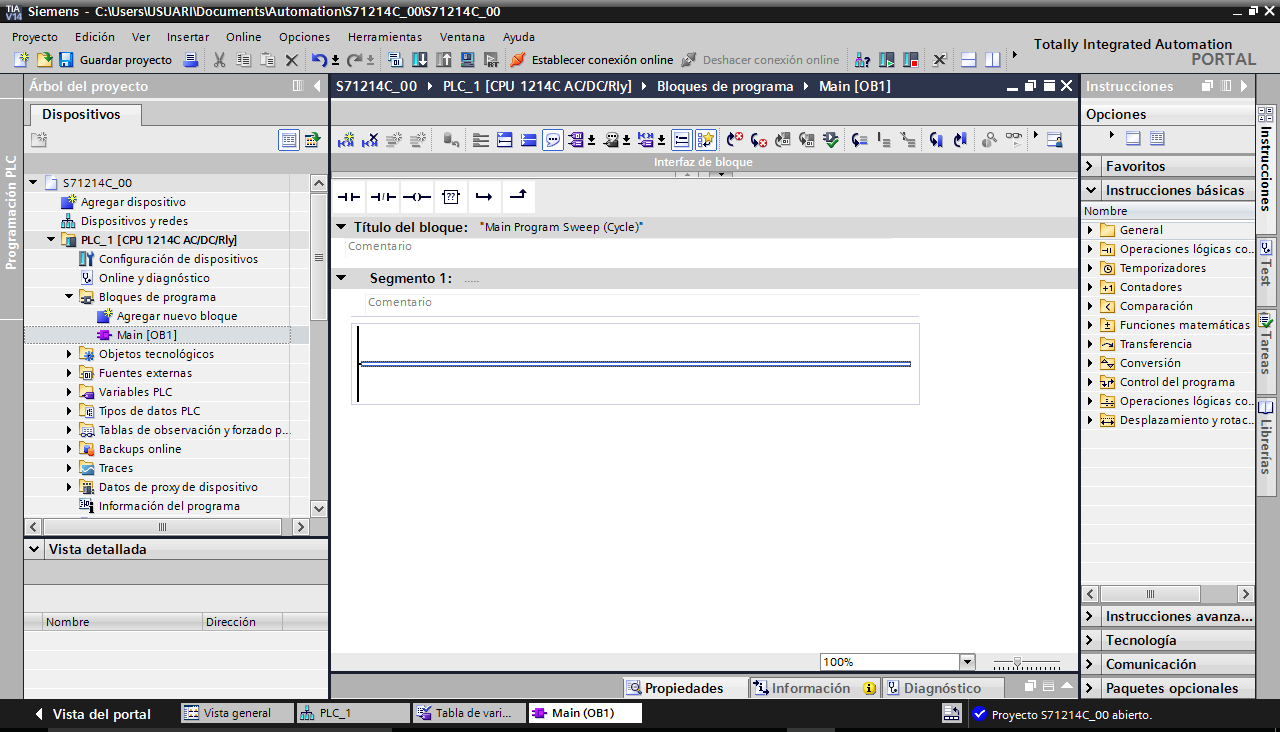Open the zoom level 100% dropdown

coord(966,662)
